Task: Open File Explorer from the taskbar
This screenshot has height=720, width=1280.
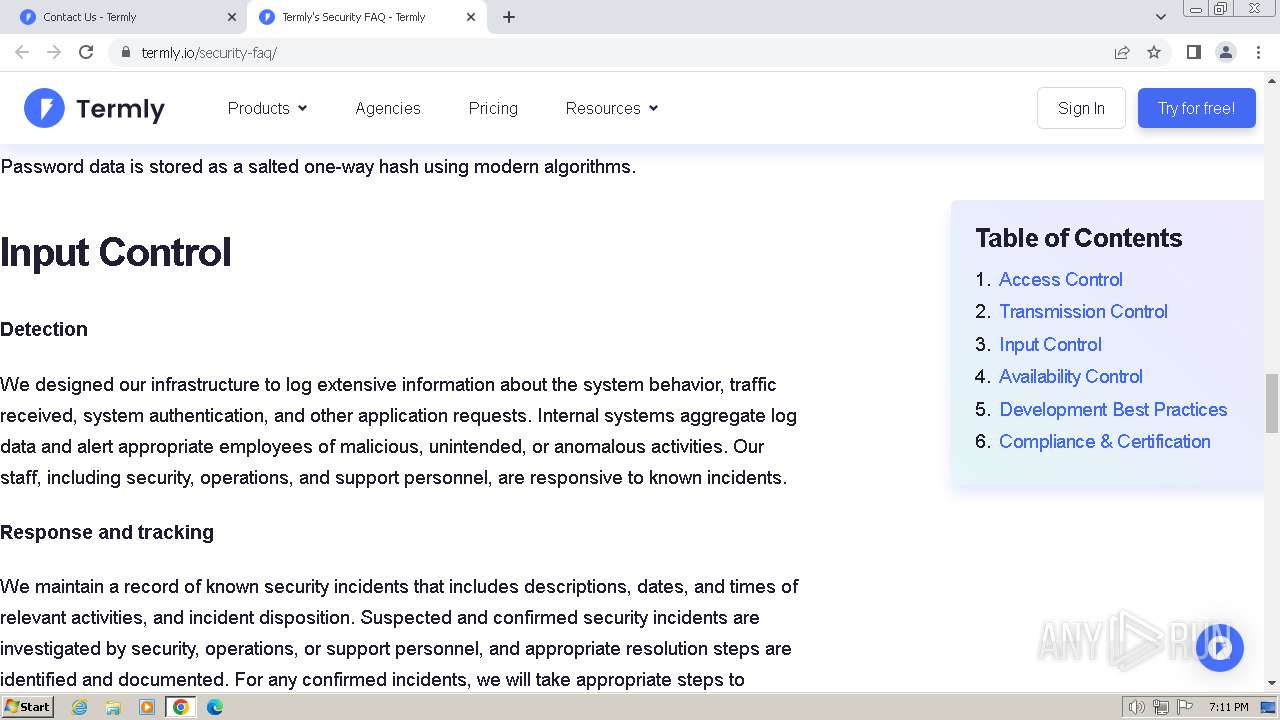Action: pos(113,707)
